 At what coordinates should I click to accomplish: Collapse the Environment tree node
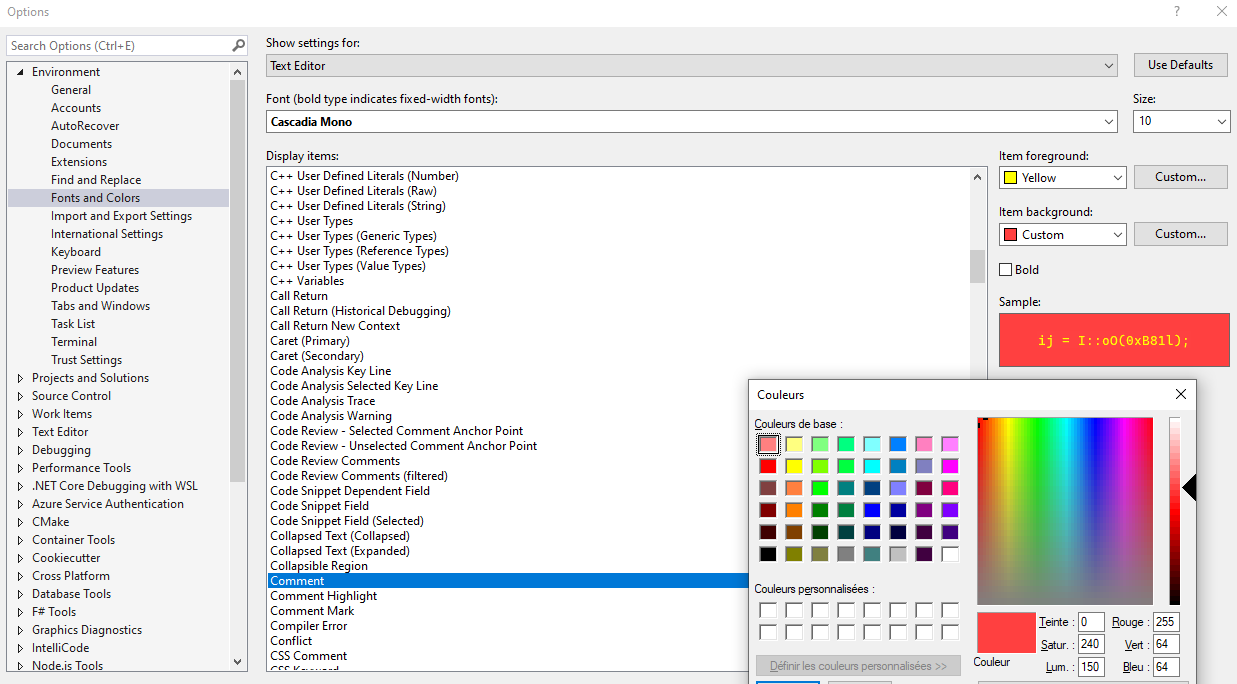pos(20,72)
